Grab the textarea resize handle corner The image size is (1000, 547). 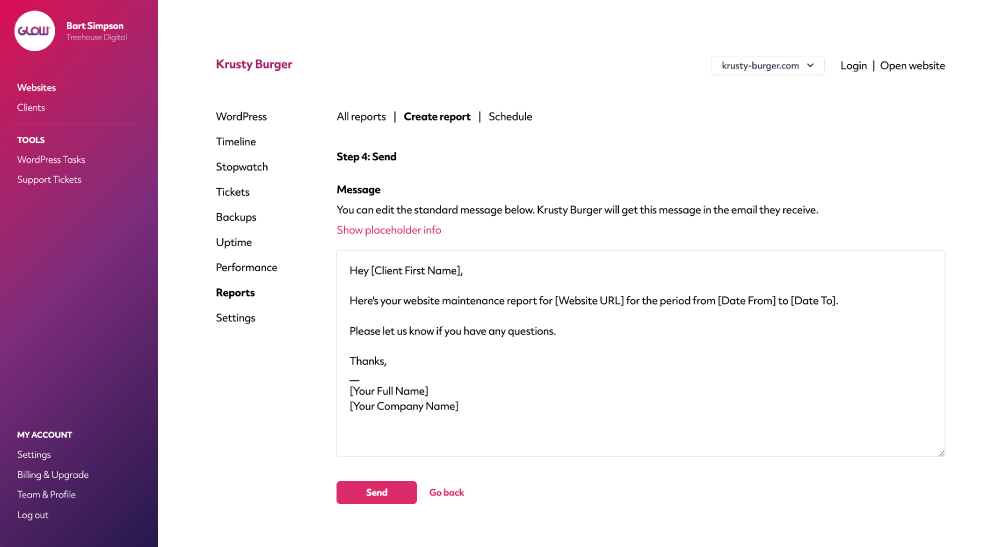[941, 453]
